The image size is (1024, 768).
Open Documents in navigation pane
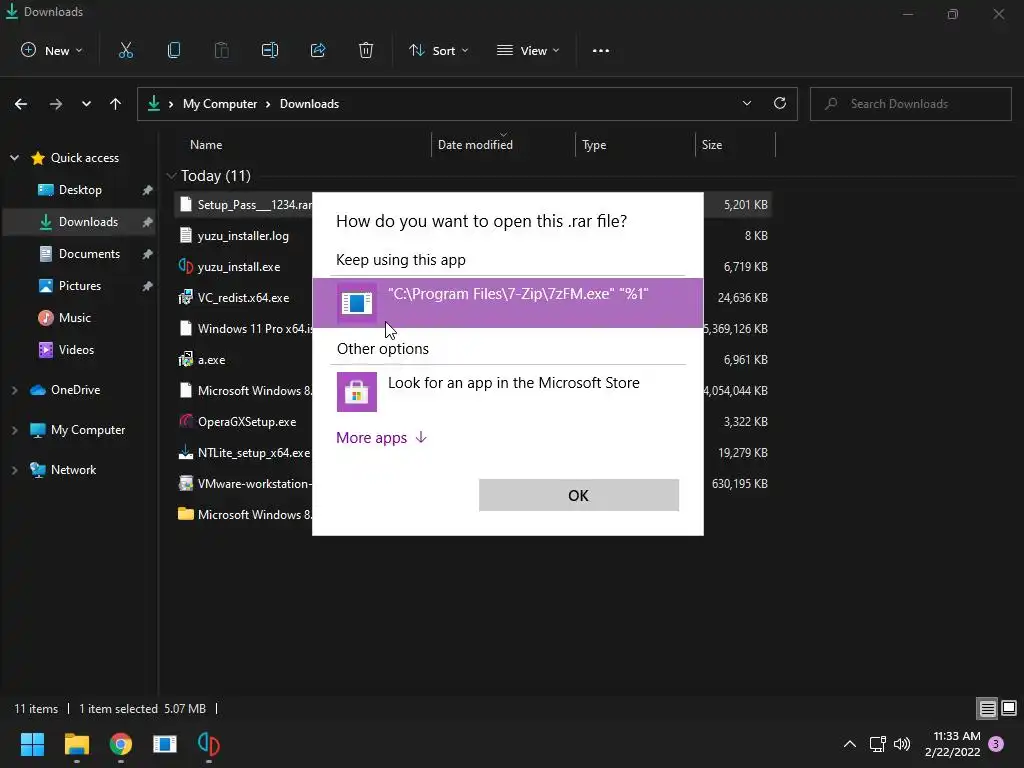[x=80, y=253]
